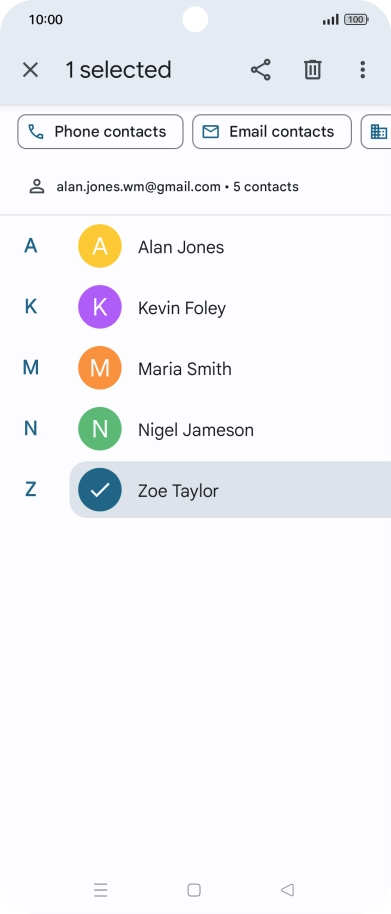Tap the company filter chip icon
Image resolution: width=391 pixels, height=914 pixels.
click(378, 132)
